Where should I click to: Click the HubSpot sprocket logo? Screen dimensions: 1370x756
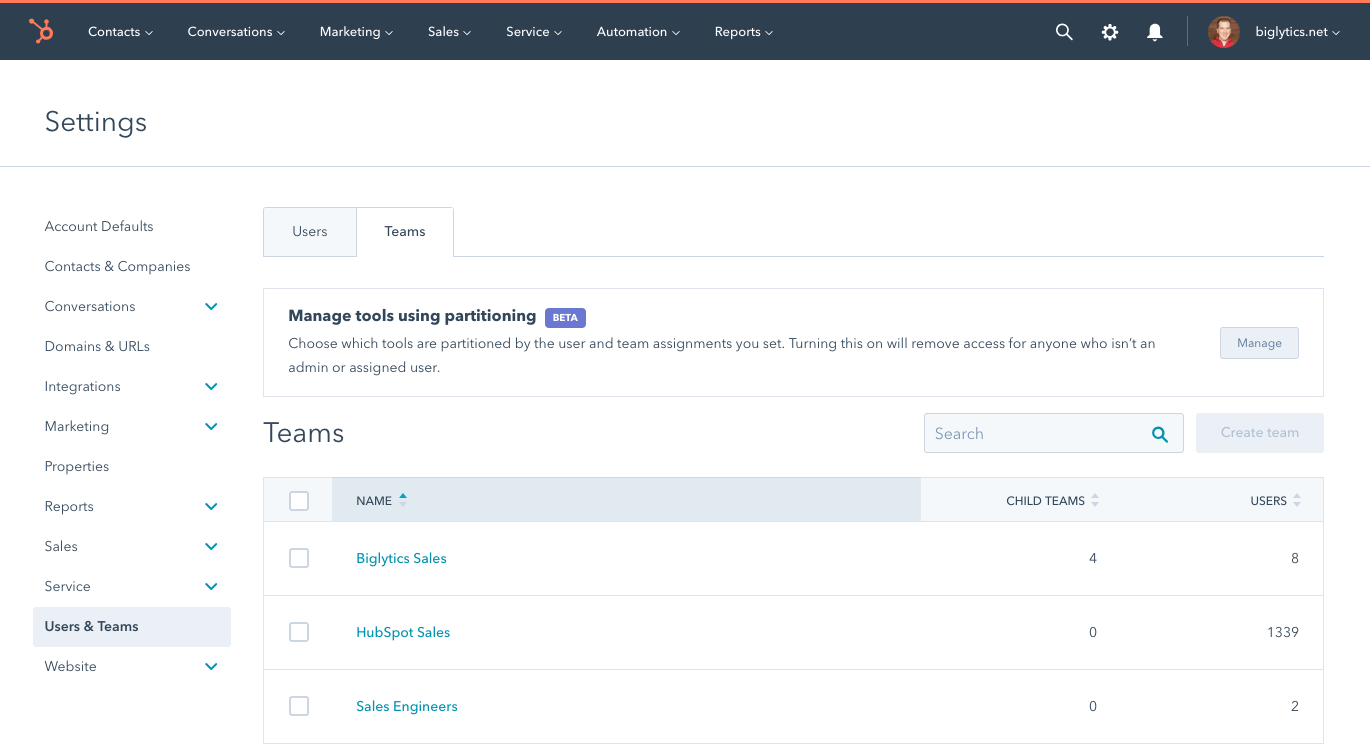coord(41,31)
